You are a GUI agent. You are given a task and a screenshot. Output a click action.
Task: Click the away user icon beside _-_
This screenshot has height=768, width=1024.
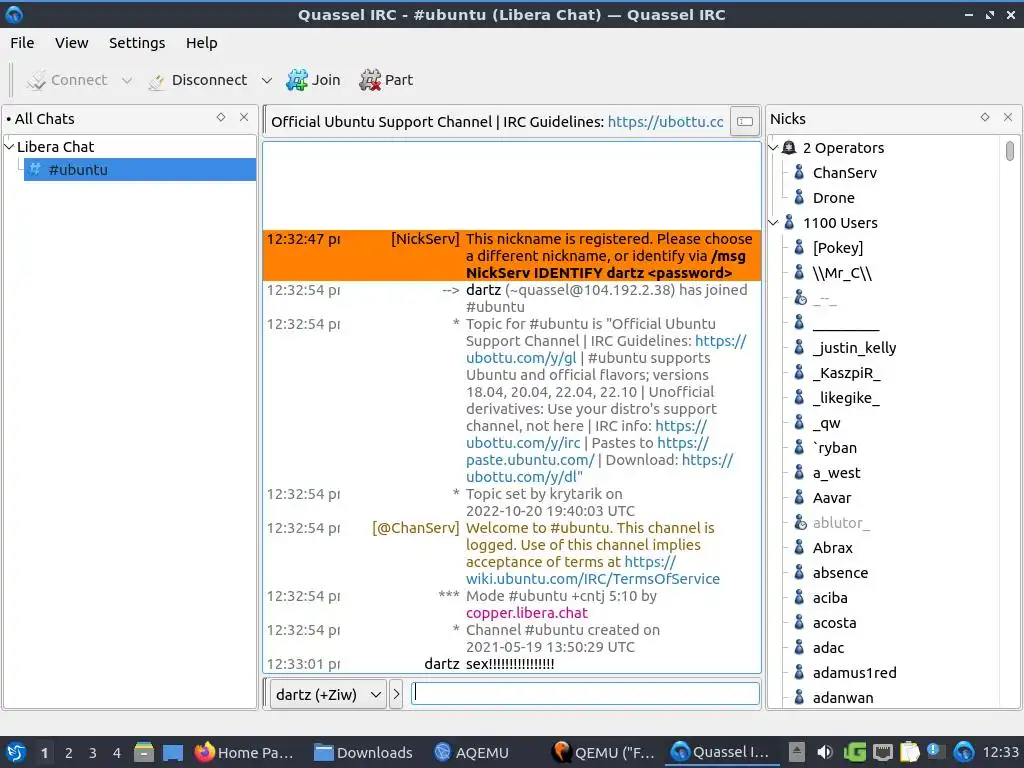click(x=799, y=298)
